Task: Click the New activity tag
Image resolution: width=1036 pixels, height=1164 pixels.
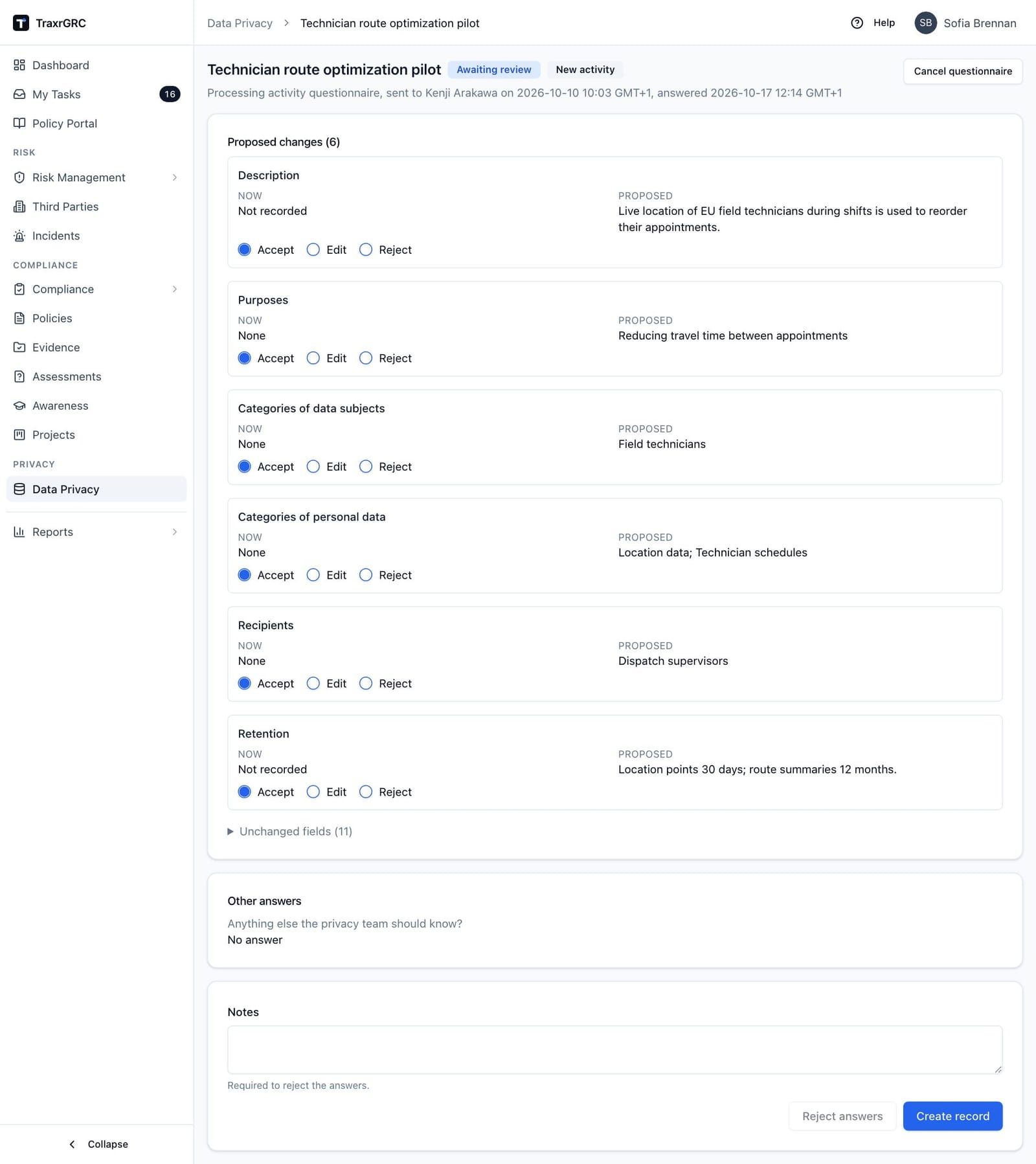Action: pyautogui.click(x=585, y=69)
